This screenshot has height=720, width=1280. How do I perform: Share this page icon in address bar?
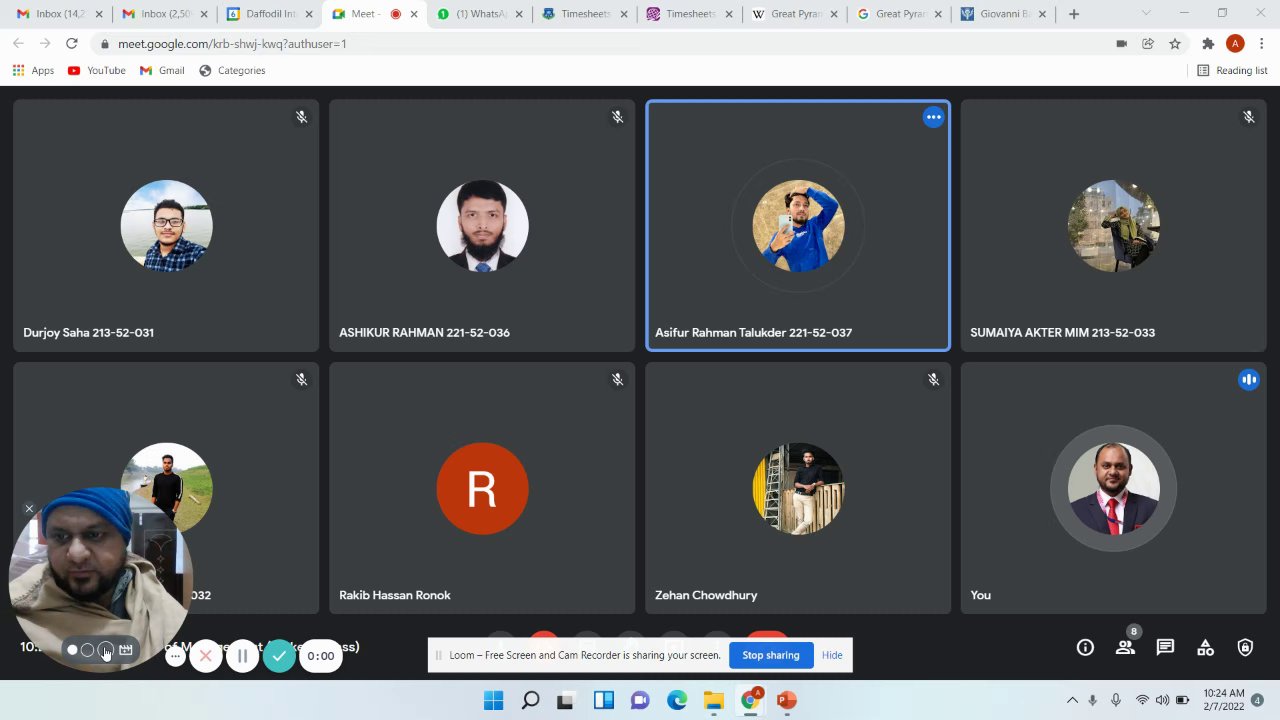1148,44
